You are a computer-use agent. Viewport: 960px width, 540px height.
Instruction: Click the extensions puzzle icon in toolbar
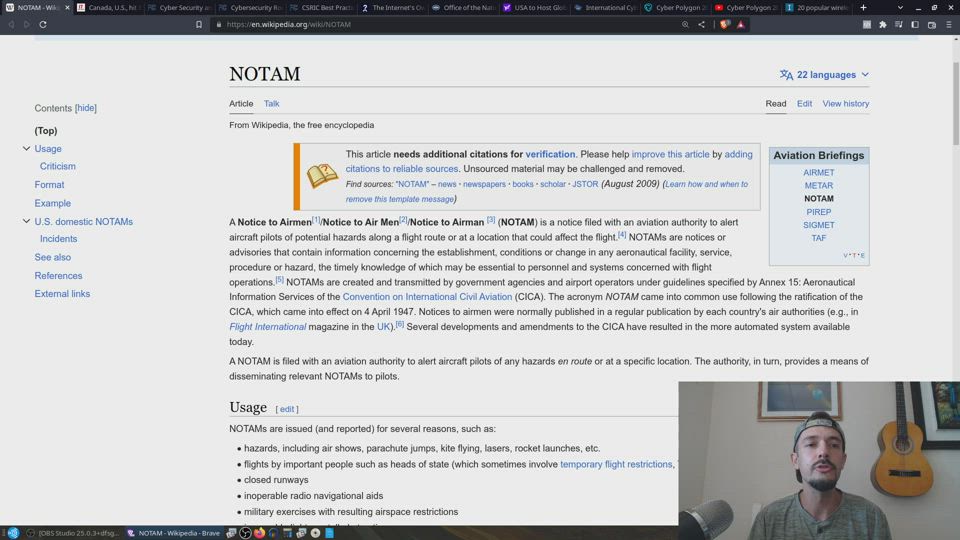pyautogui.click(x=882, y=24)
